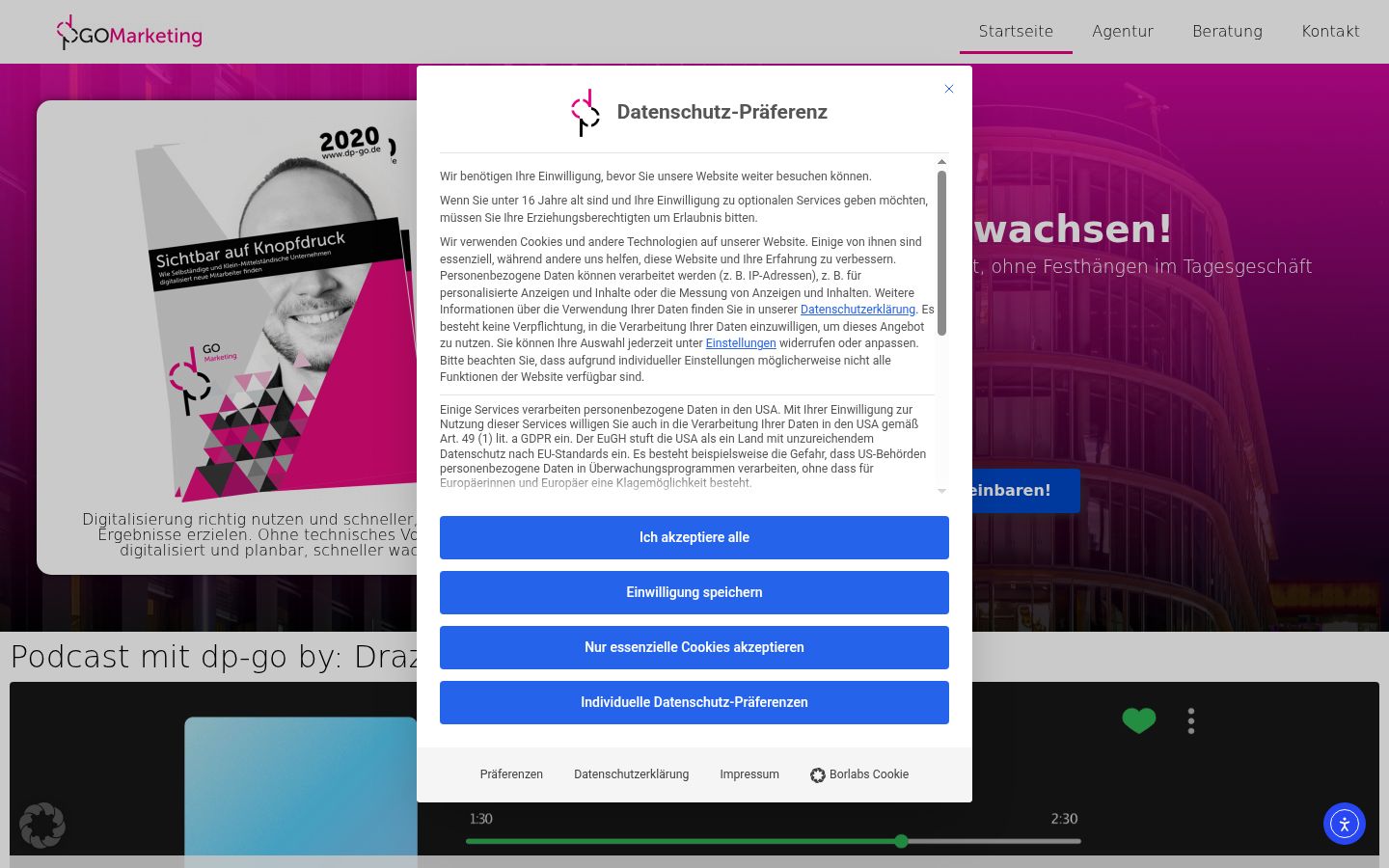Open the Borlabs cookie settings gear icon
The image size is (1389, 868).
pos(42,826)
